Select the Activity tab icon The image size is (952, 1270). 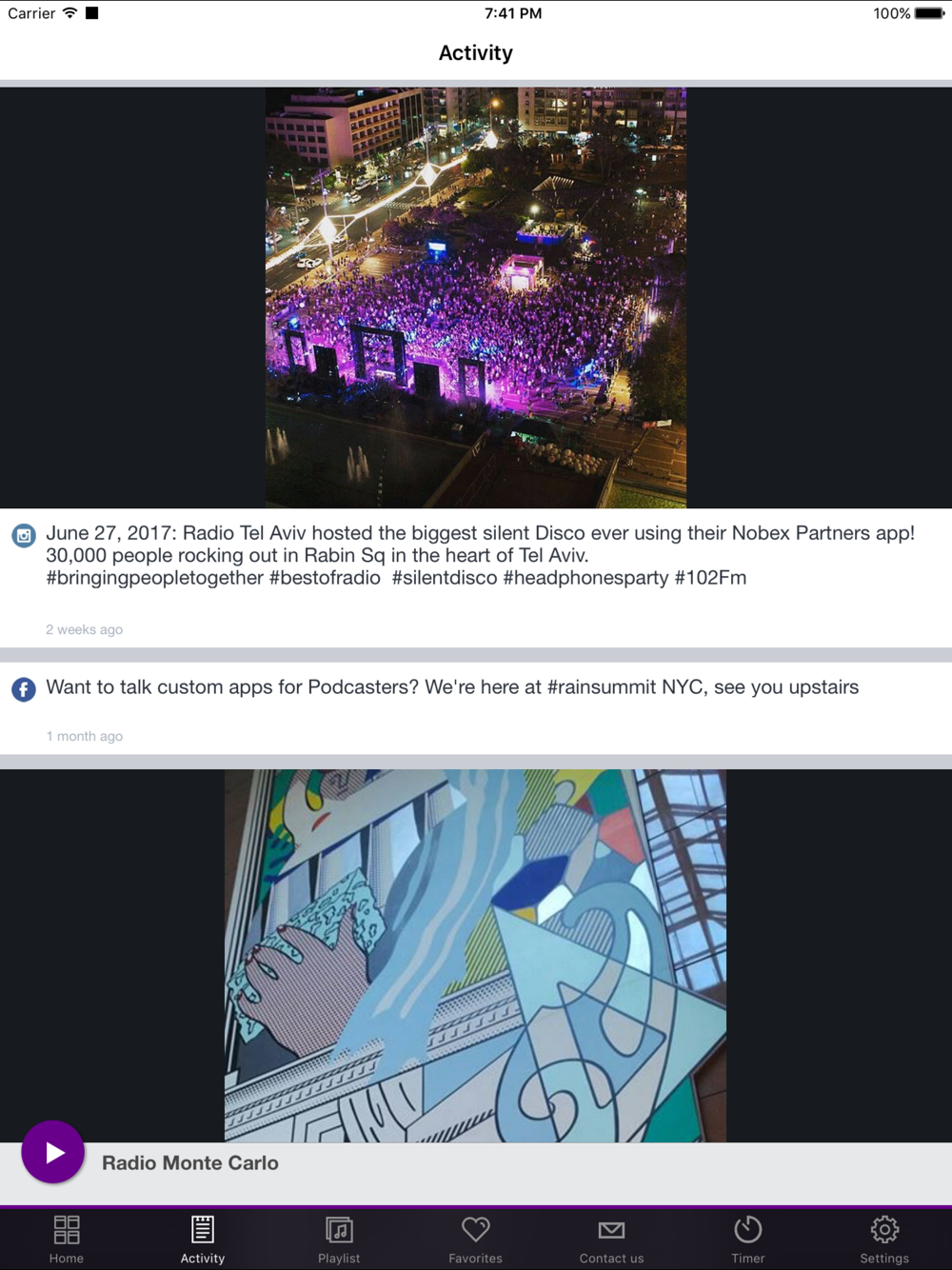pos(203,1229)
